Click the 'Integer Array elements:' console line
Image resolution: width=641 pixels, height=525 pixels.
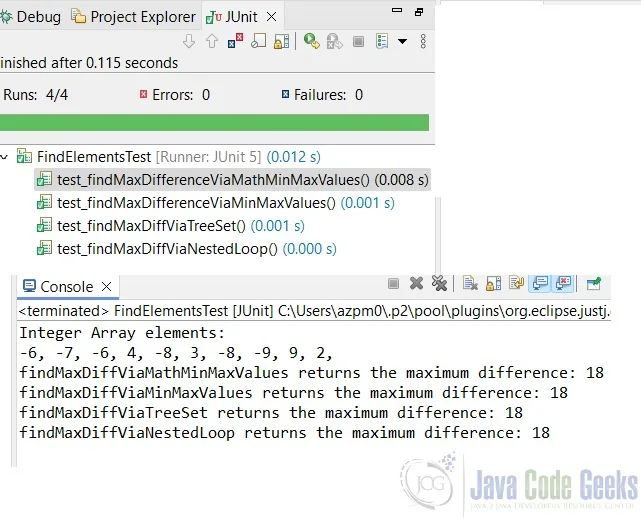tap(122, 333)
